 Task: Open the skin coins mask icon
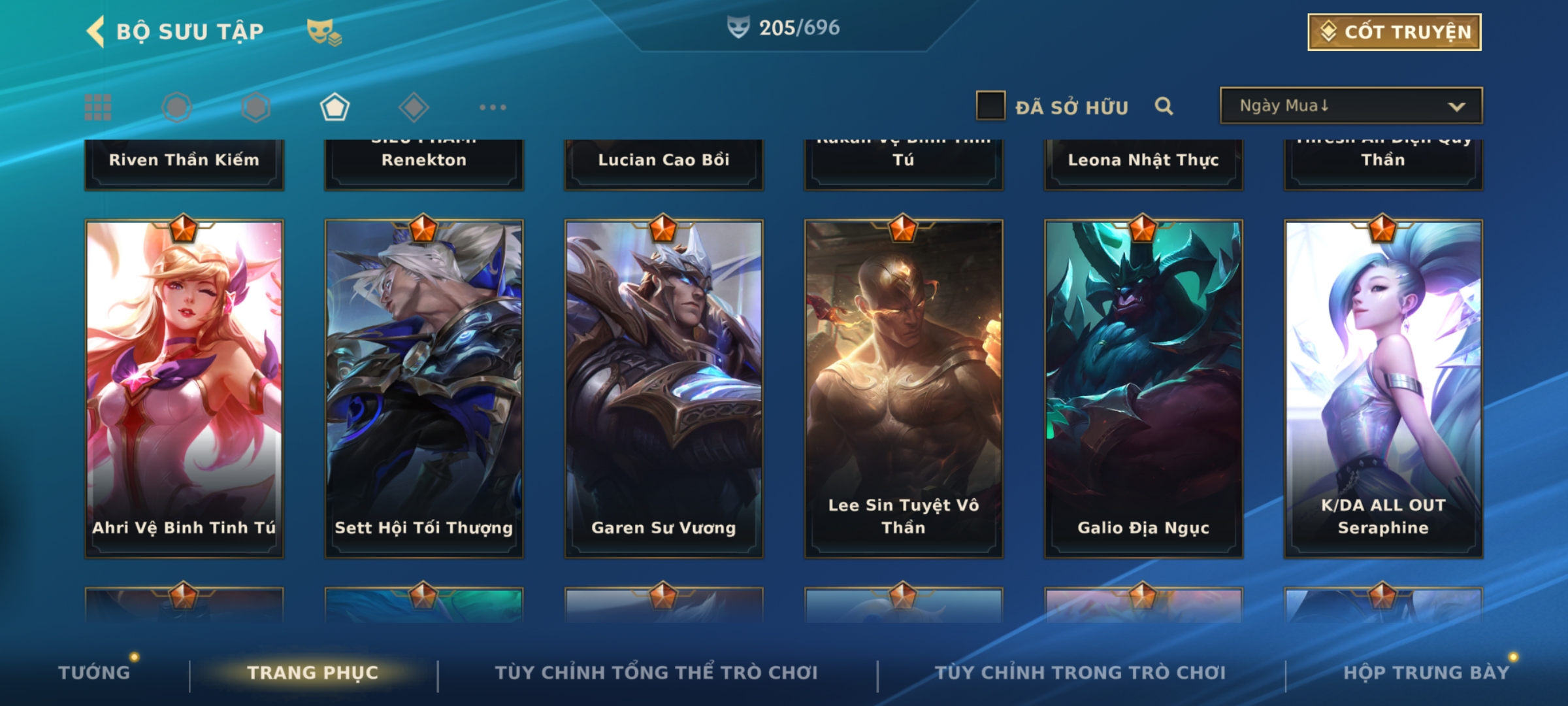(324, 32)
